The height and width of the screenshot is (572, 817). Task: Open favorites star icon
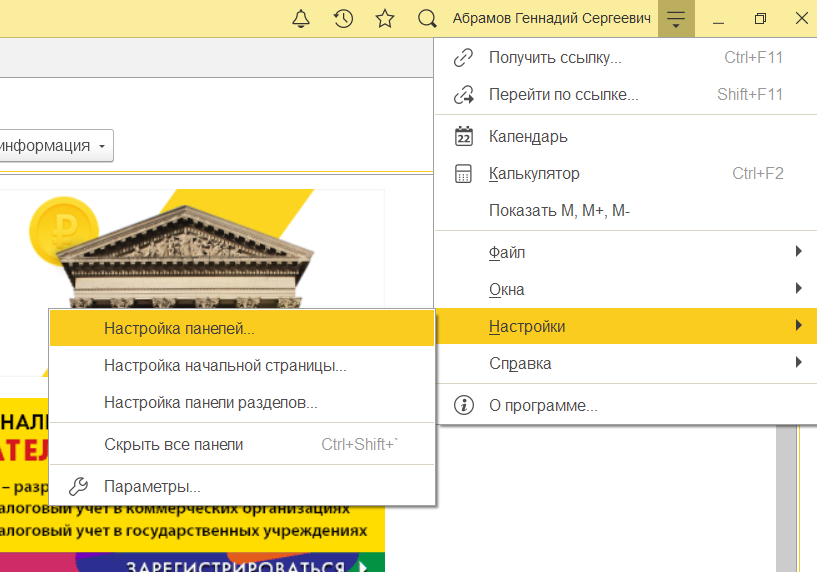tap(384, 19)
